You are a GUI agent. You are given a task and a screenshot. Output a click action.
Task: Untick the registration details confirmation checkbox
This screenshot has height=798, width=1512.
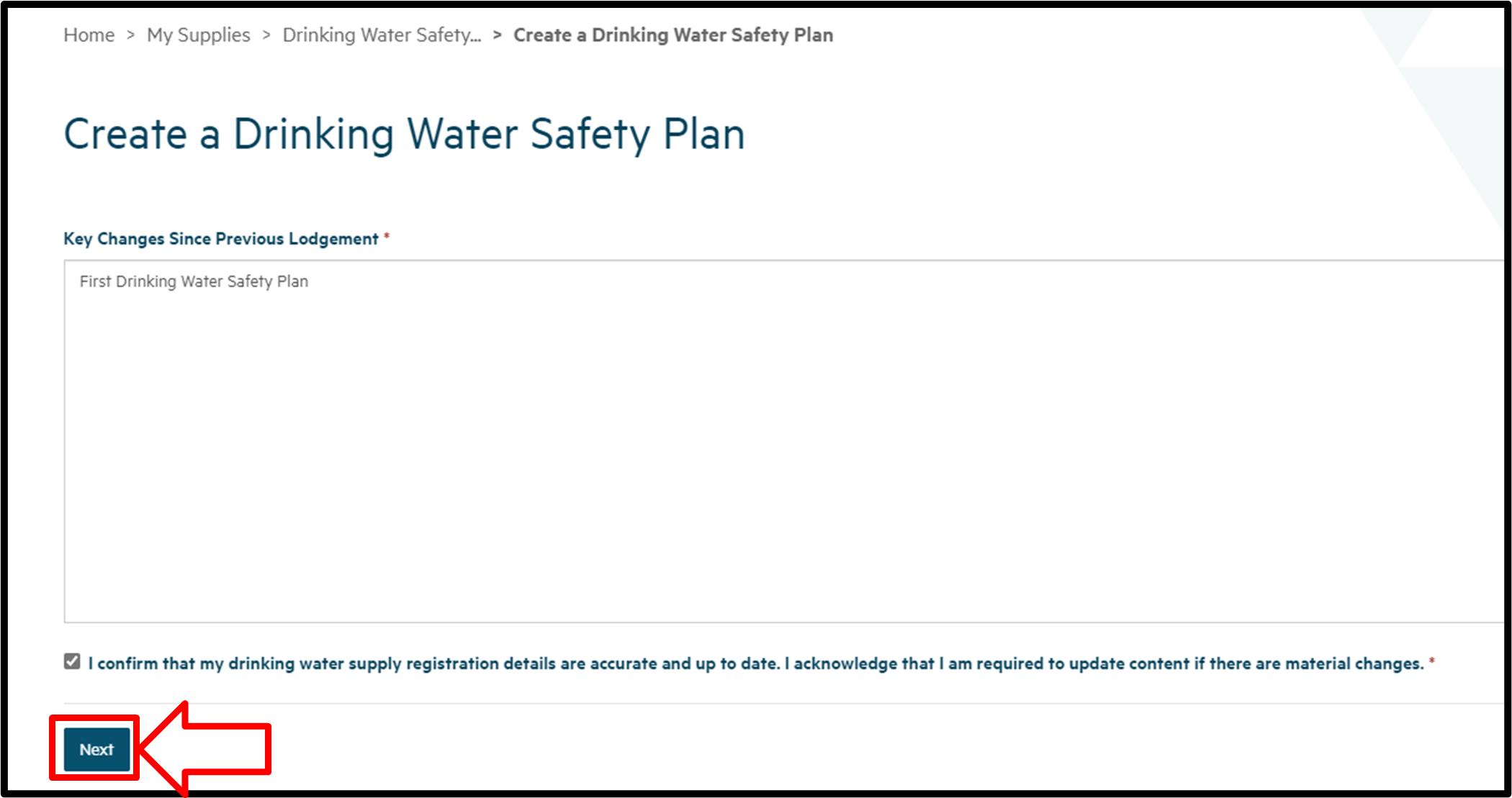click(72, 662)
